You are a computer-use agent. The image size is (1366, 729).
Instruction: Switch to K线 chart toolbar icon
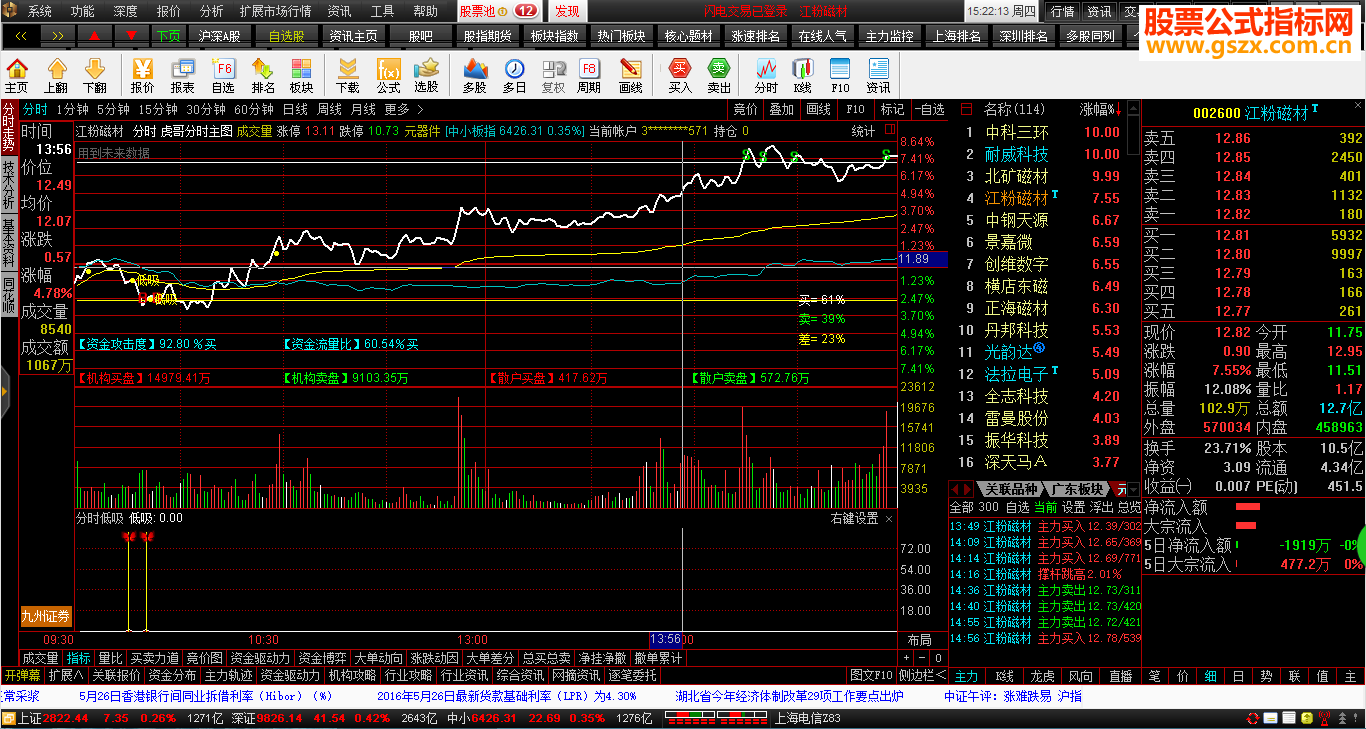(x=802, y=75)
